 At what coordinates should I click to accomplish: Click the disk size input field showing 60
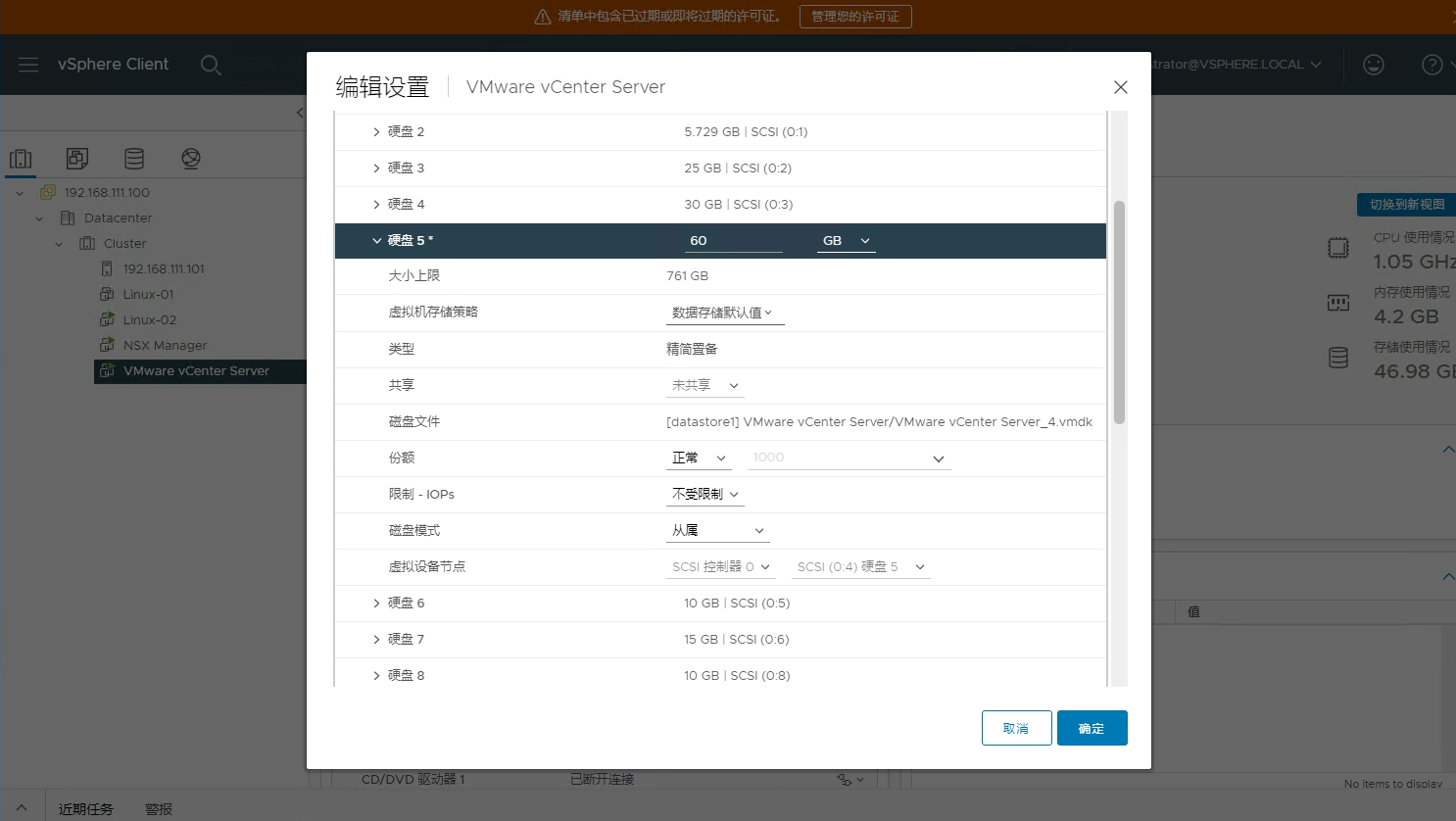coord(733,241)
